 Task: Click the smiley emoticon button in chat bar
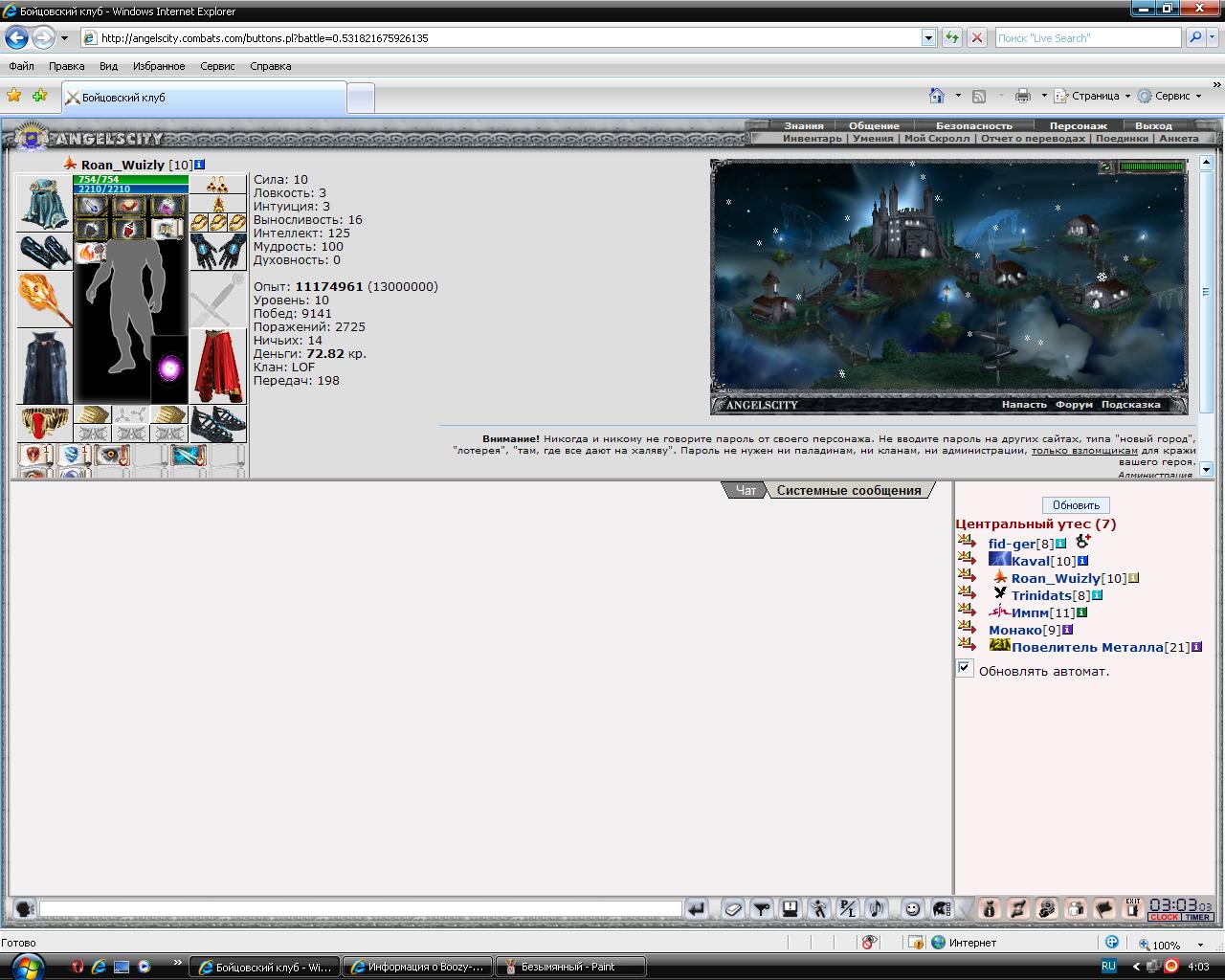[913, 908]
